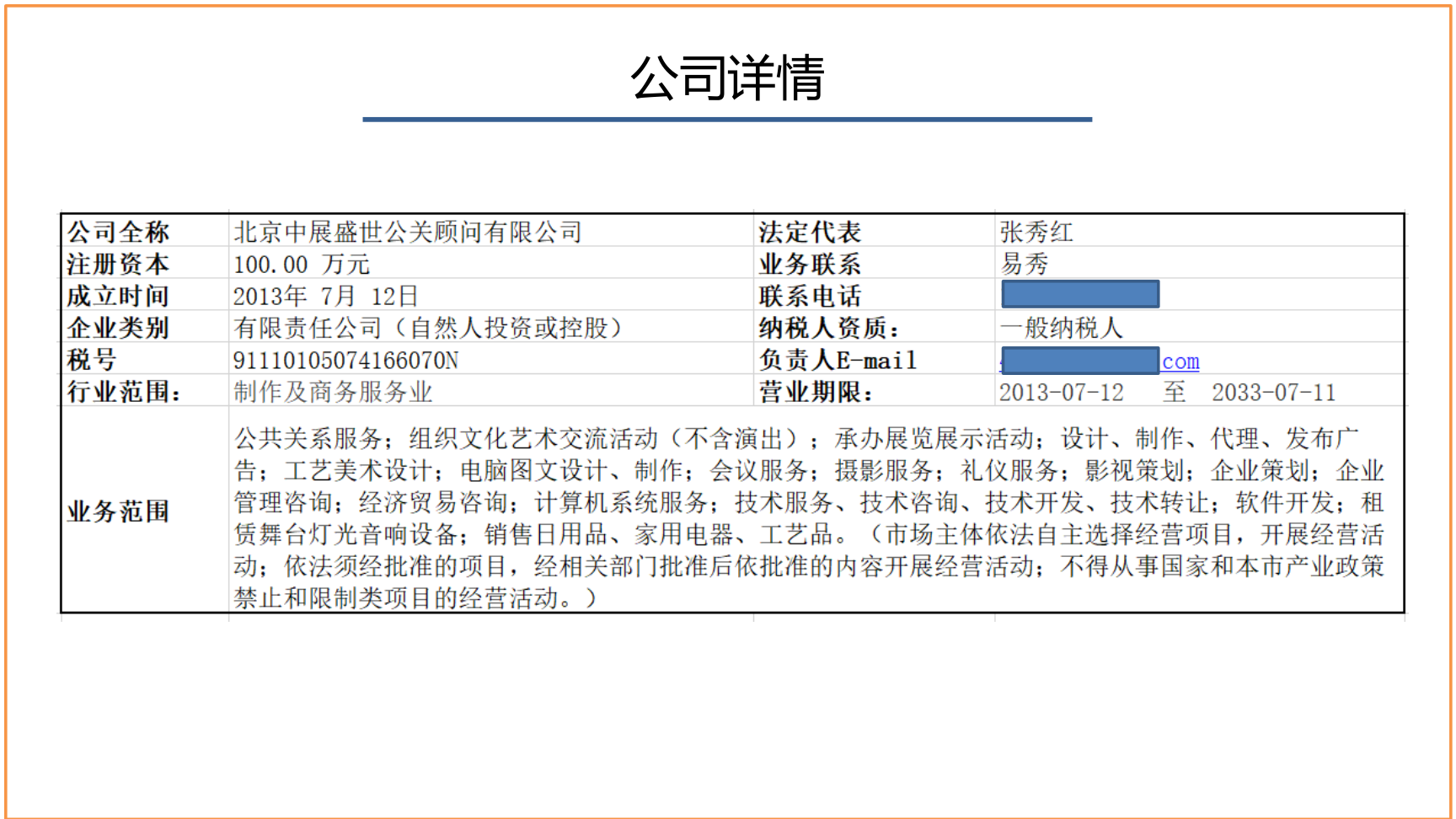
Task: Open the email hyperlink ending in com
Action: tap(1180, 361)
